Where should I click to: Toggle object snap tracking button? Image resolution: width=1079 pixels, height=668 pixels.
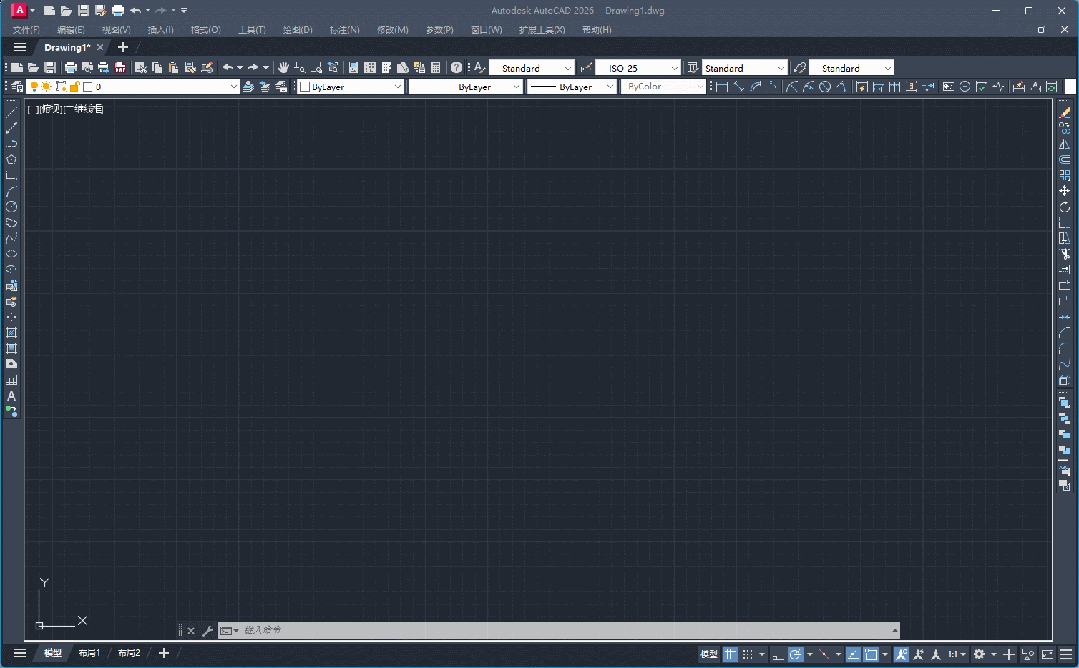(x=853, y=654)
